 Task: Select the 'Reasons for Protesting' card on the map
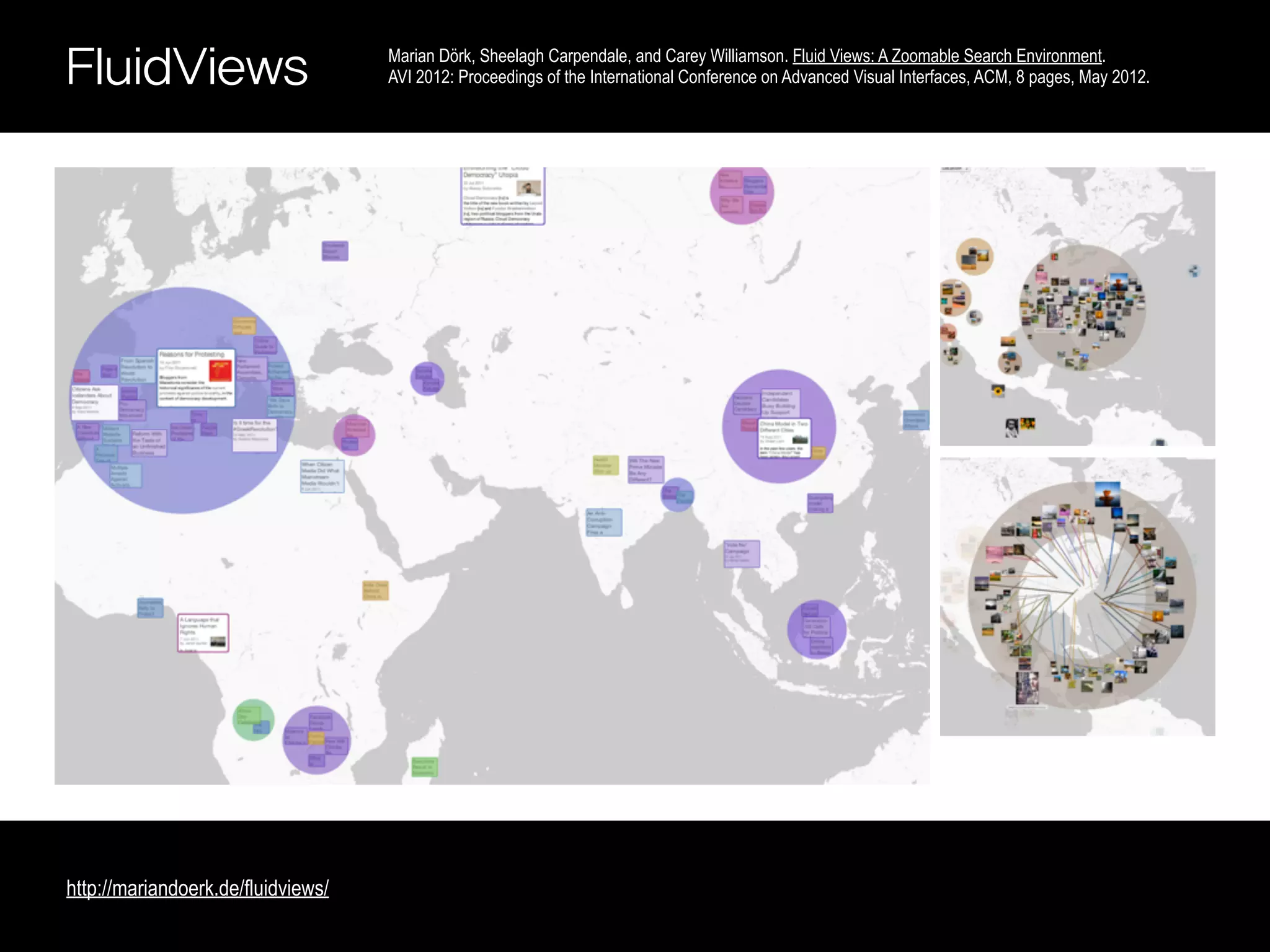point(196,378)
